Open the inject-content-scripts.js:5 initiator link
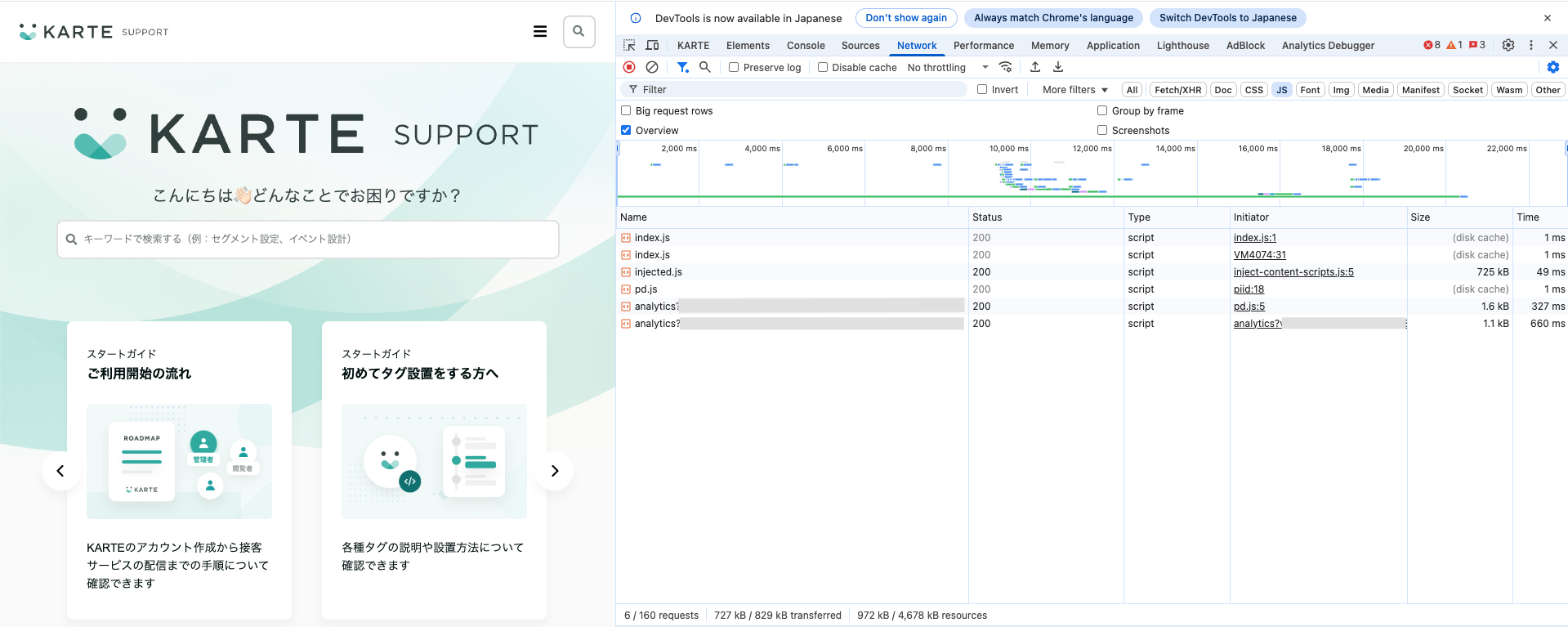 (x=1293, y=272)
